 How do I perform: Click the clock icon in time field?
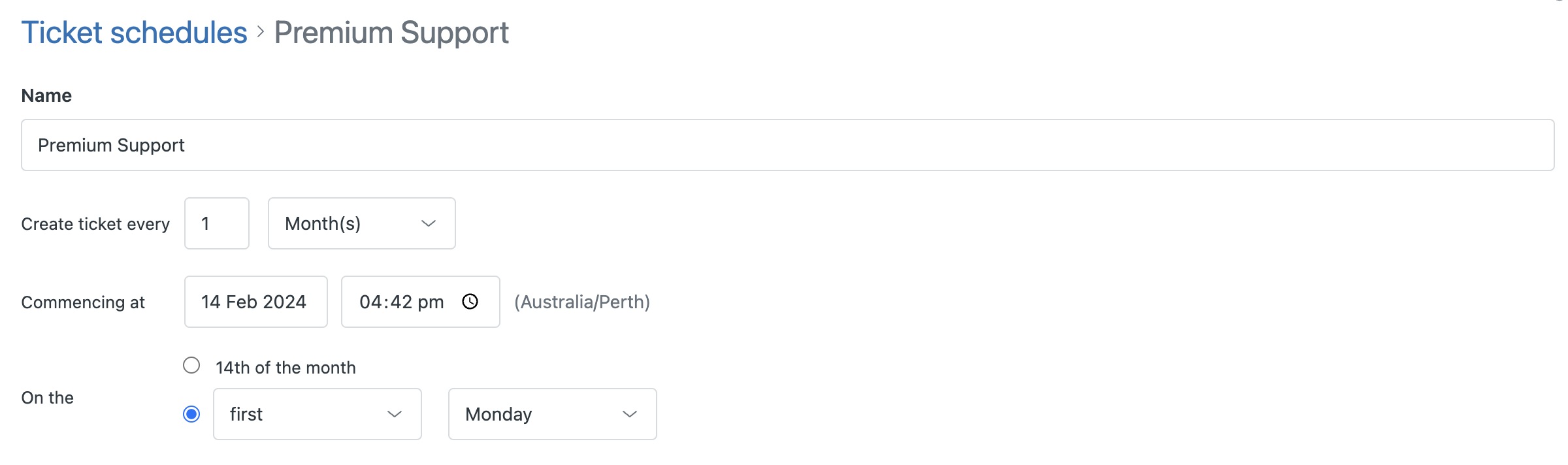(x=470, y=302)
